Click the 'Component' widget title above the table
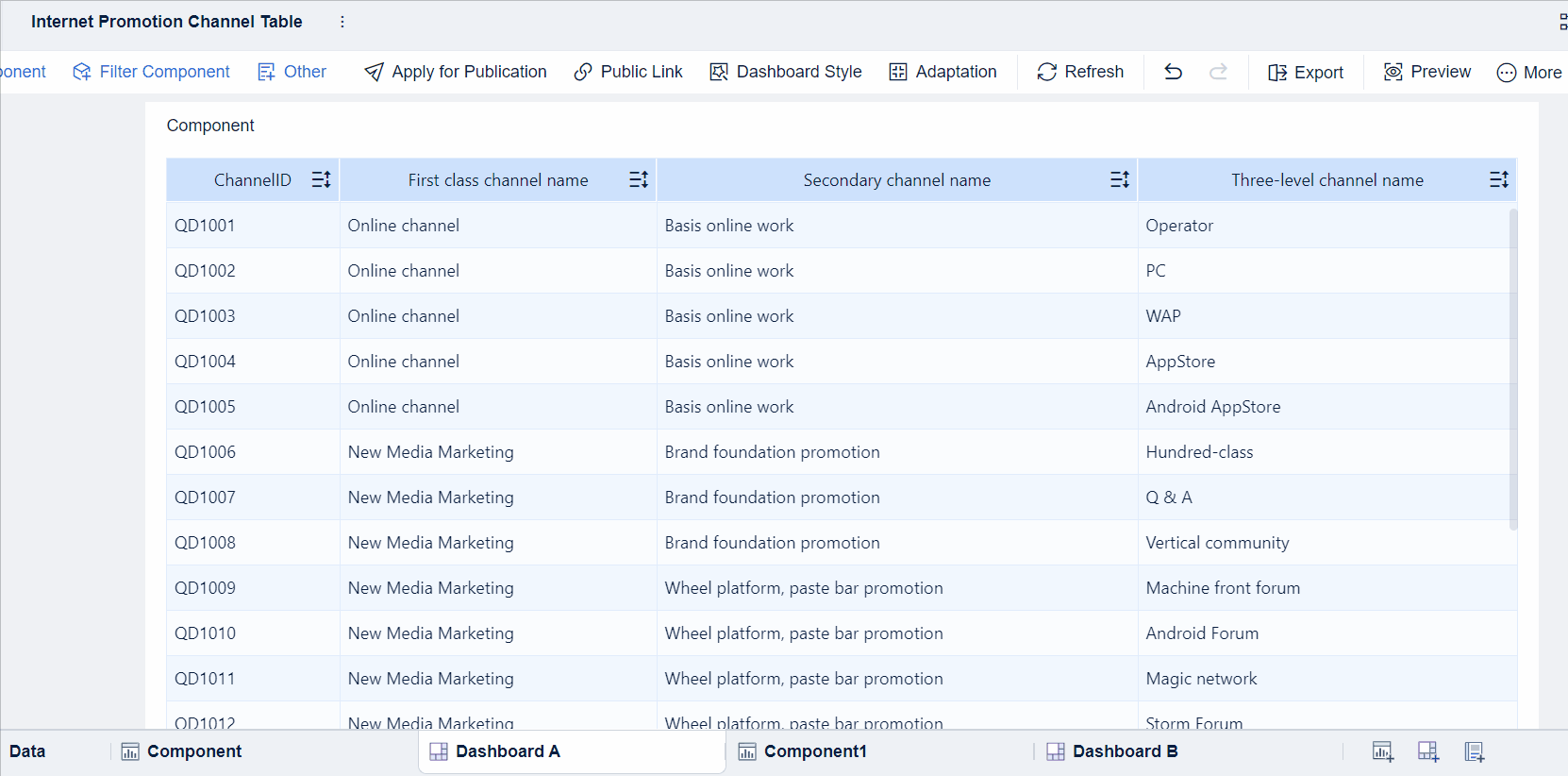This screenshot has width=1568, height=776. tap(210, 126)
